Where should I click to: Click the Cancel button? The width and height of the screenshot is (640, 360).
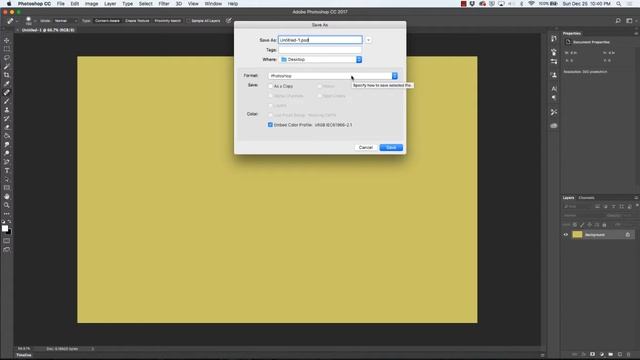[366, 147]
